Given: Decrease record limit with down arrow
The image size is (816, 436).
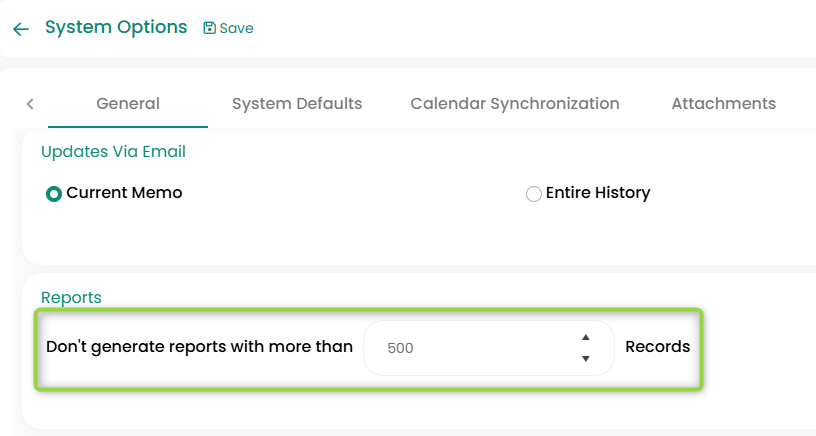Looking at the screenshot, I should click(x=586, y=359).
